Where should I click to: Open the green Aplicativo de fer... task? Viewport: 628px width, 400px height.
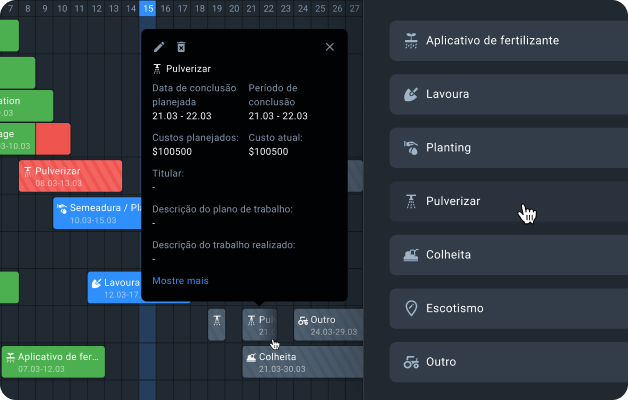point(53,362)
